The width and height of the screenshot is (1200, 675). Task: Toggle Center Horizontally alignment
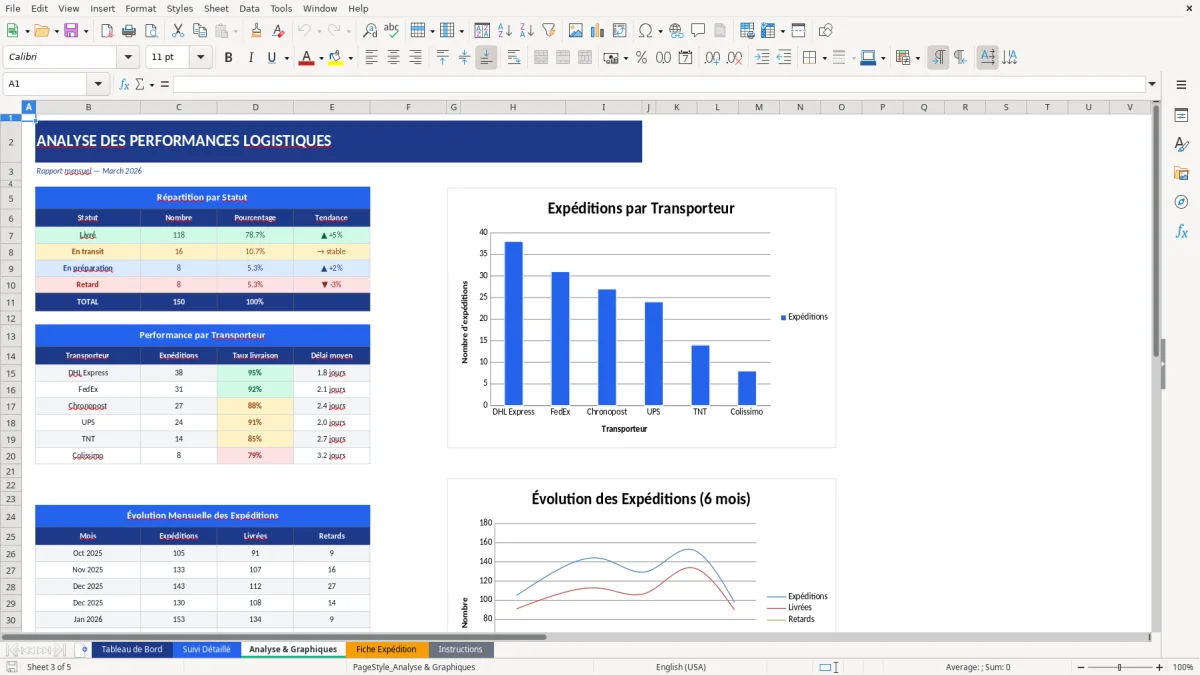(x=393, y=58)
